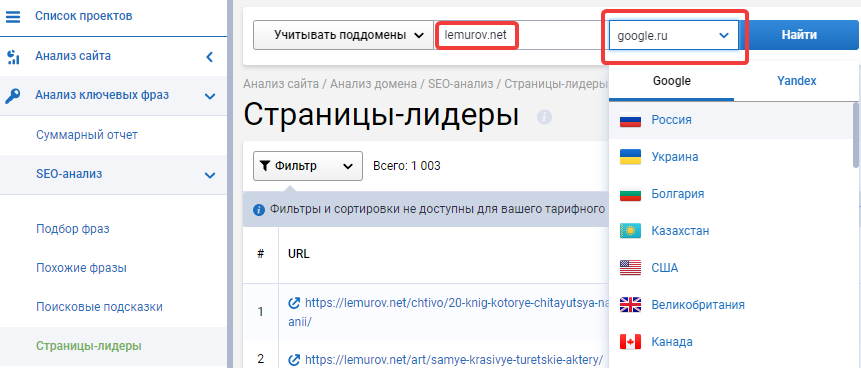Viewport: 861px width, 369px height.
Task: Click row number 1 cell
Action: [x=260, y=311]
